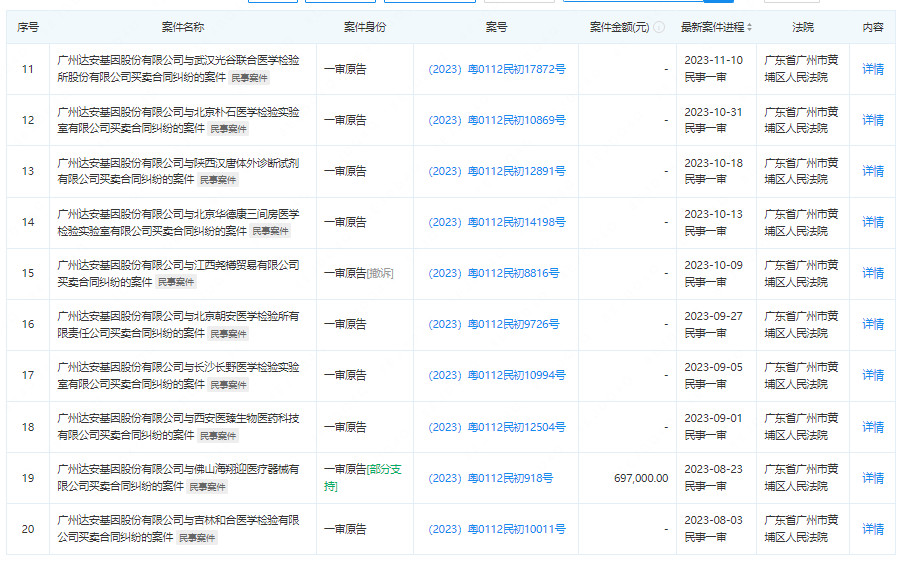Click 详情 in row 20
The height and width of the screenshot is (562, 906).
click(873, 529)
